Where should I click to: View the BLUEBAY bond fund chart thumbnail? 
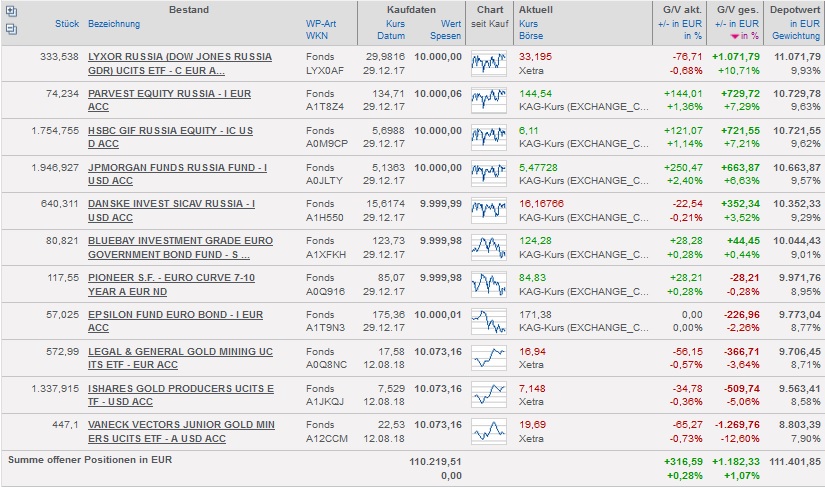(x=489, y=247)
